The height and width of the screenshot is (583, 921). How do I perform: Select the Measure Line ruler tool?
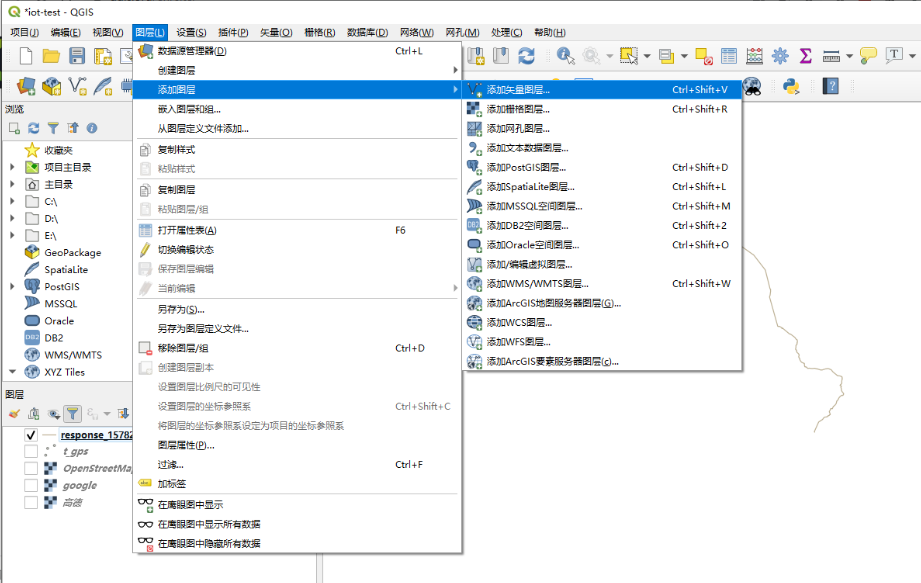tap(831, 56)
